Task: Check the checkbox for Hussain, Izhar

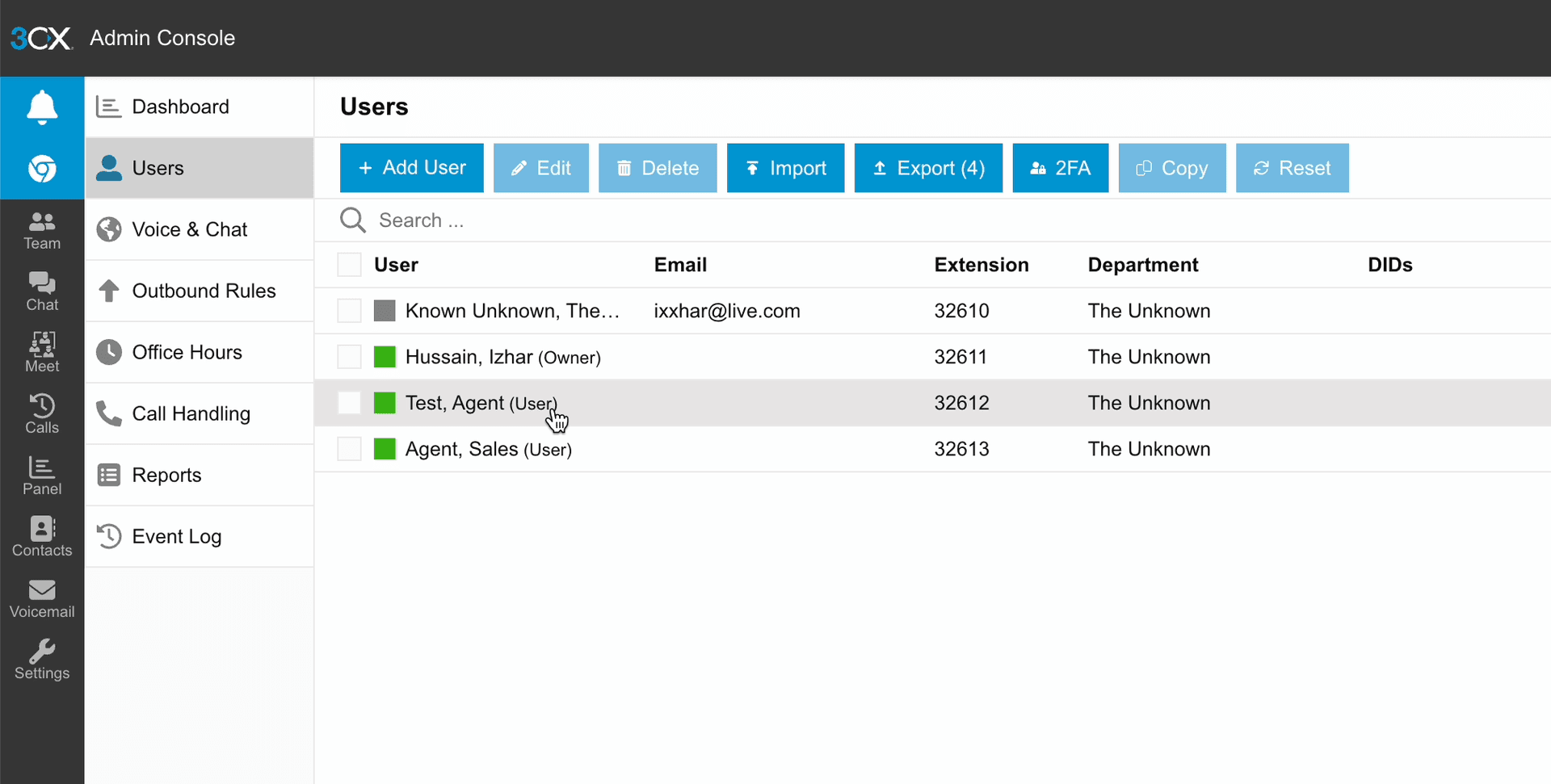Action: tap(348, 356)
